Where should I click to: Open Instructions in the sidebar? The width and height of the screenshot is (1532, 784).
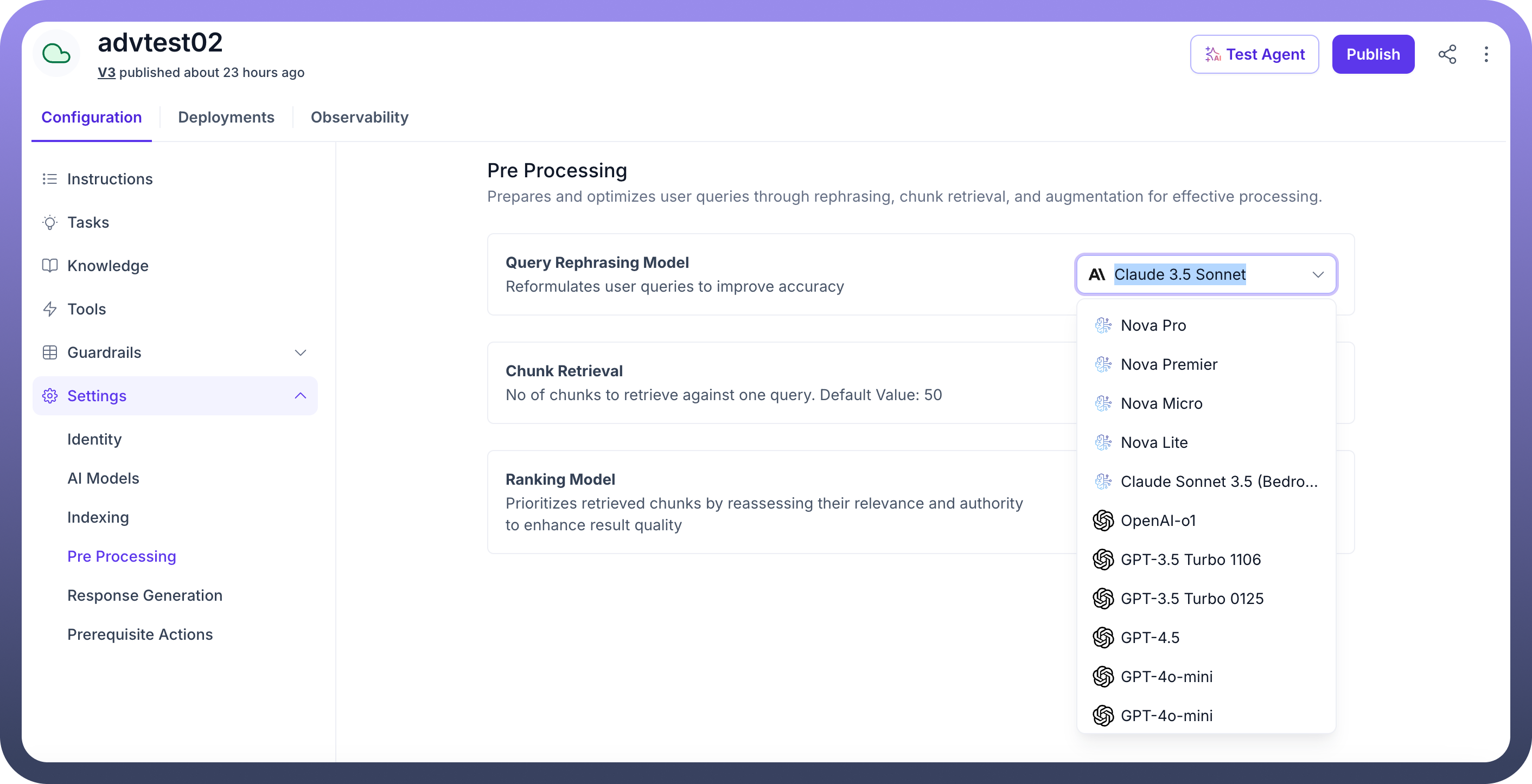[175, 179]
